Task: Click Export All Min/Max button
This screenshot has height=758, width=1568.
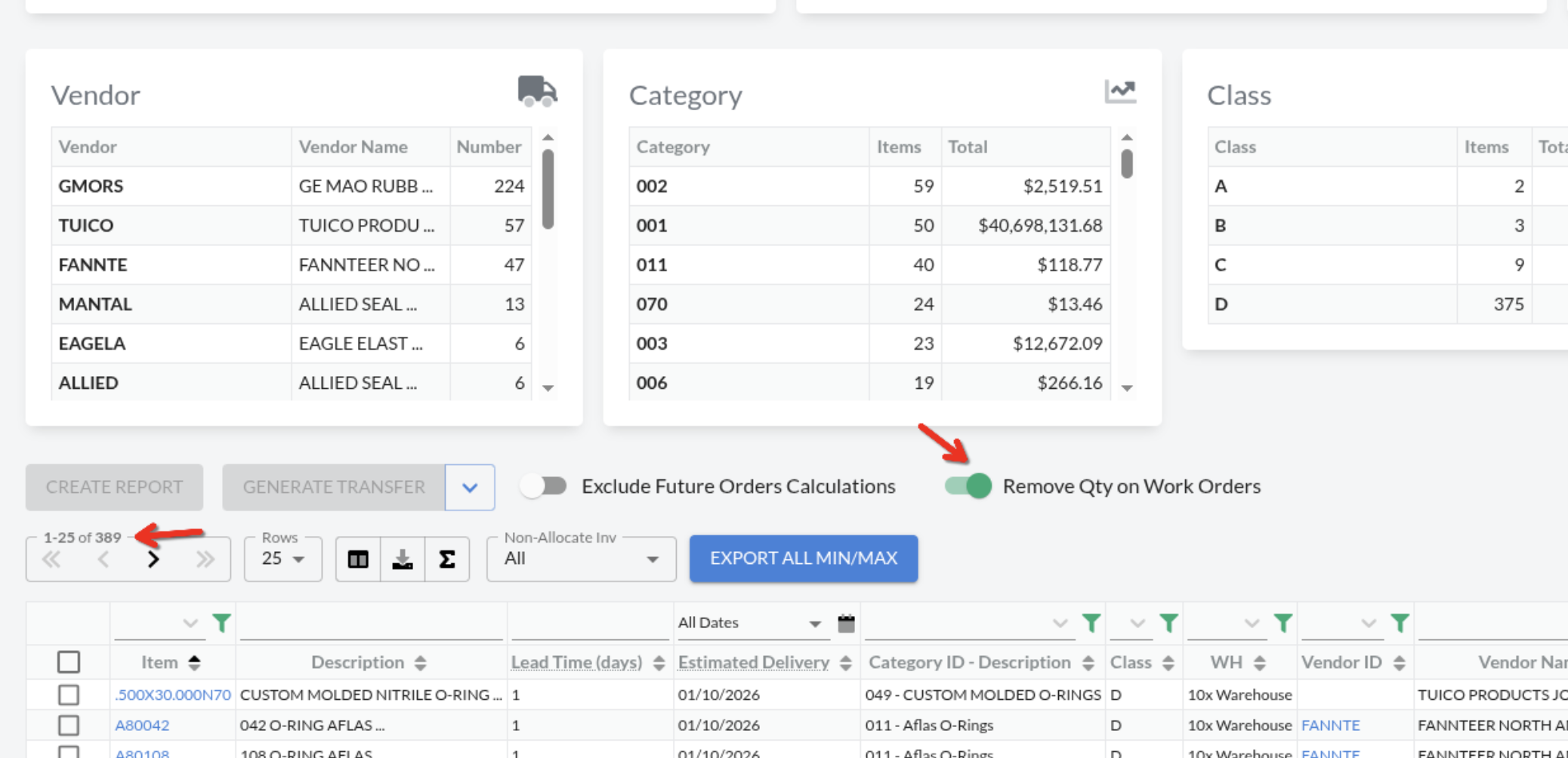Action: [804, 559]
